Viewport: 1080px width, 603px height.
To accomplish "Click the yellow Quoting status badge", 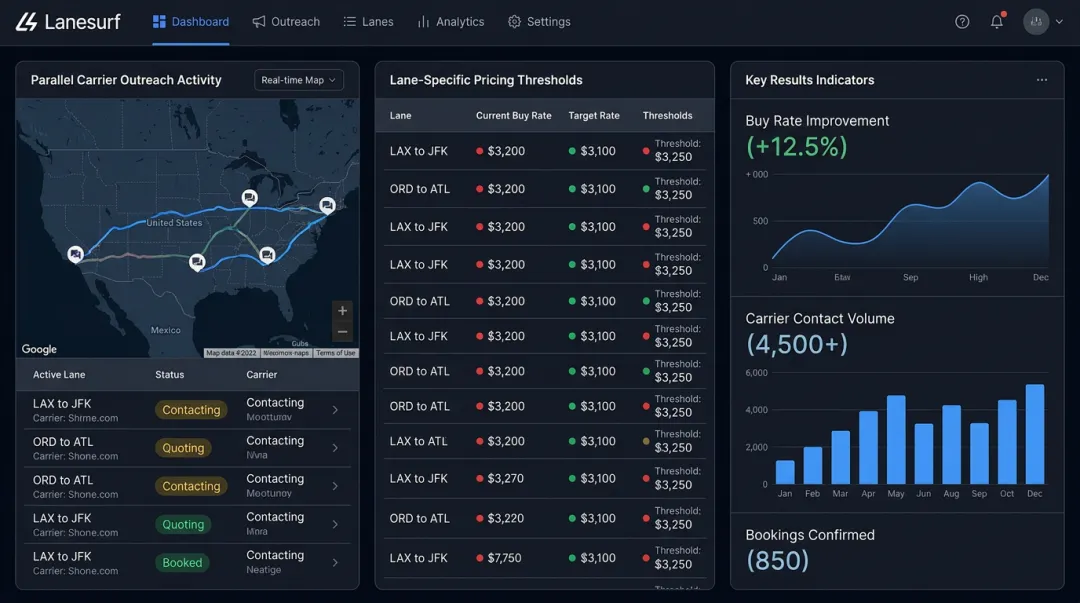I will 183,448.
